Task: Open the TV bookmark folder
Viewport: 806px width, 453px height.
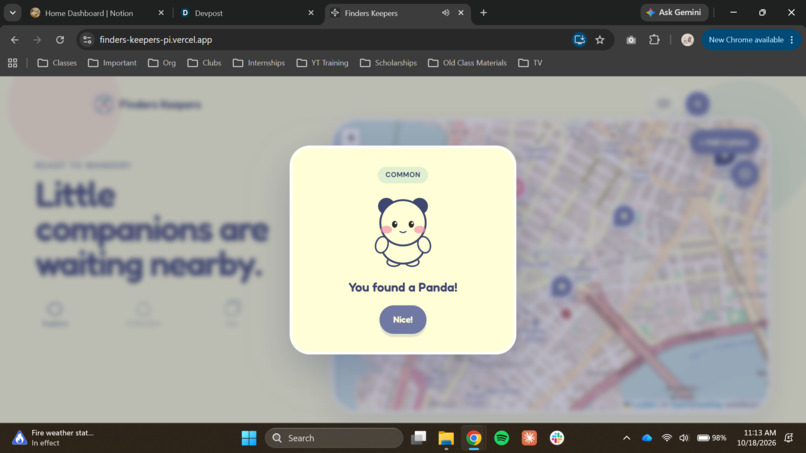Action: [x=530, y=63]
